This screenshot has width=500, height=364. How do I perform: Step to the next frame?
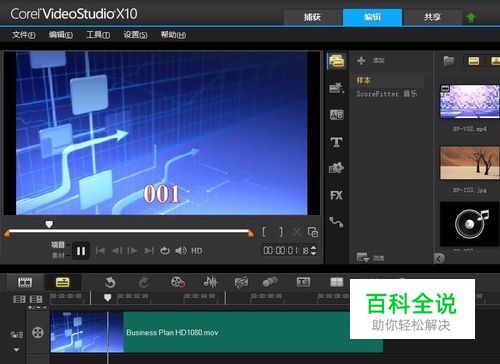(x=133, y=251)
